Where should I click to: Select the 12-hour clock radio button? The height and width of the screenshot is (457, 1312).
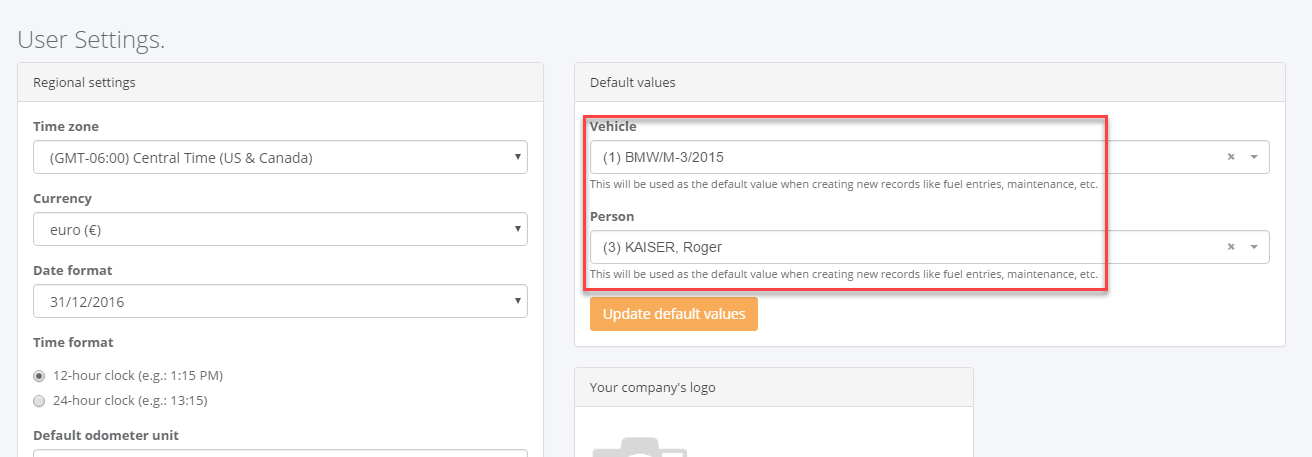pos(39,376)
